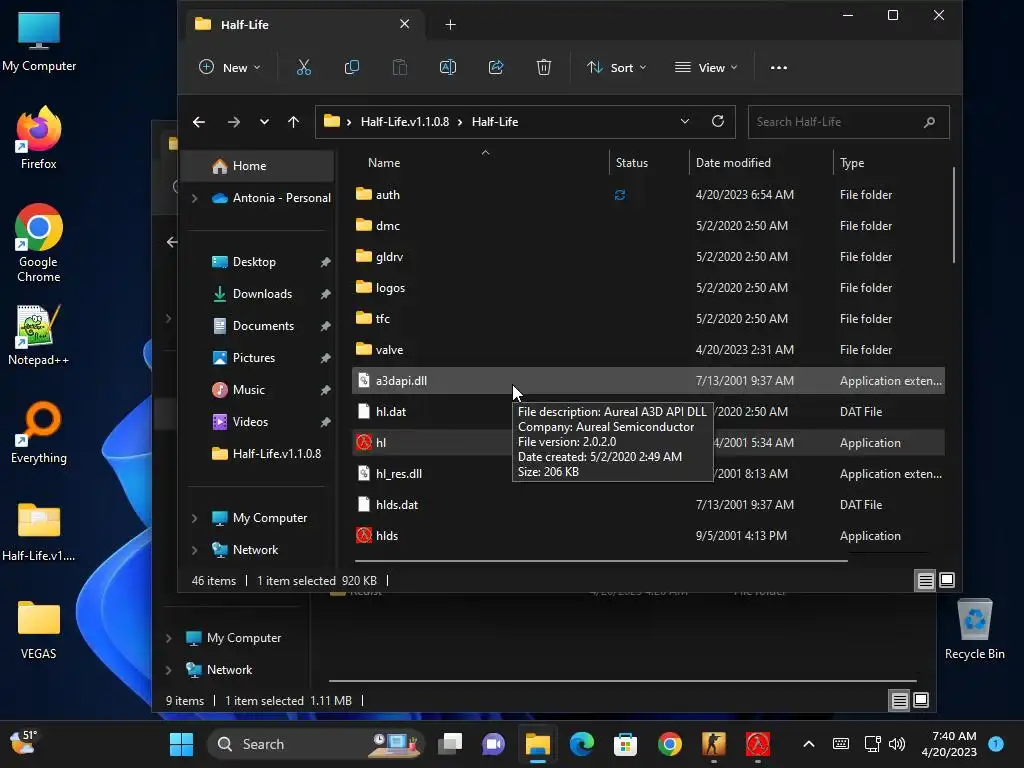This screenshot has height=768, width=1024.
Task: Expand Network in Half-Life sidebar
Action: click(x=195, y=550)
